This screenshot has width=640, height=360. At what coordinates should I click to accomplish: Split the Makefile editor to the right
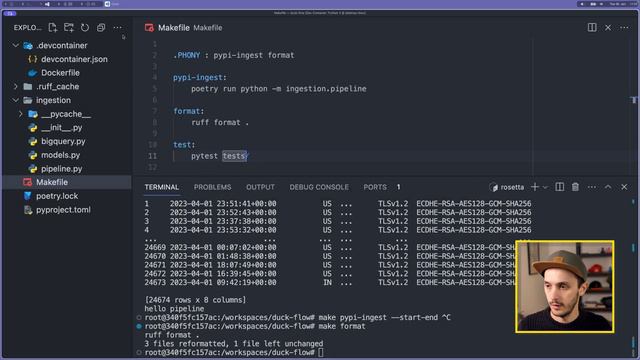click(x=592, y=27)
